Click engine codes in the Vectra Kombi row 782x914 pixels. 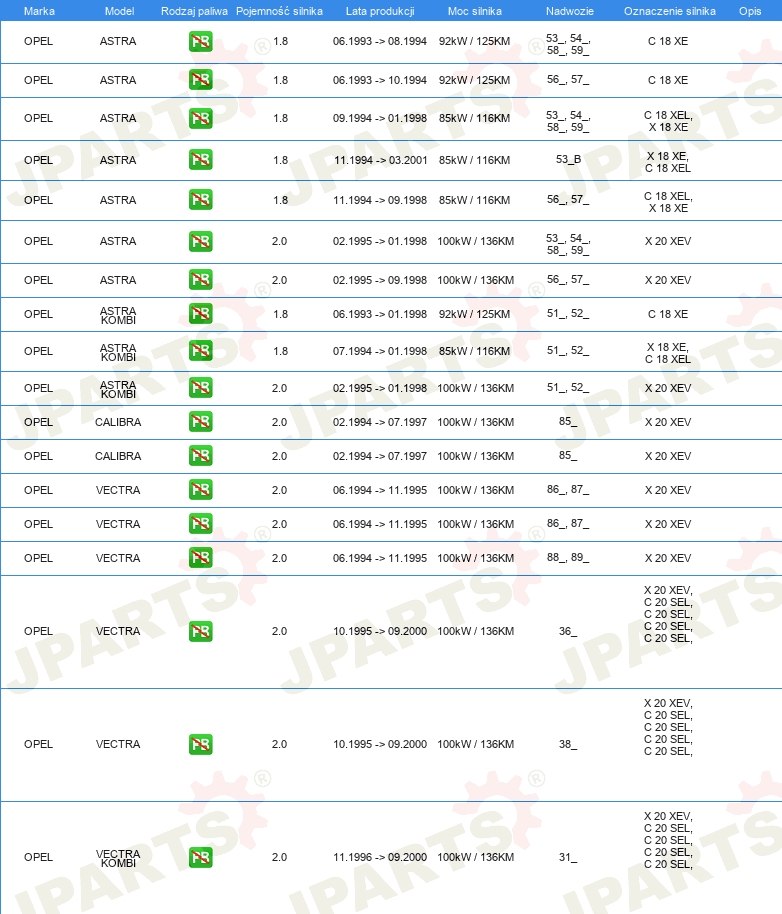[668, 840]
